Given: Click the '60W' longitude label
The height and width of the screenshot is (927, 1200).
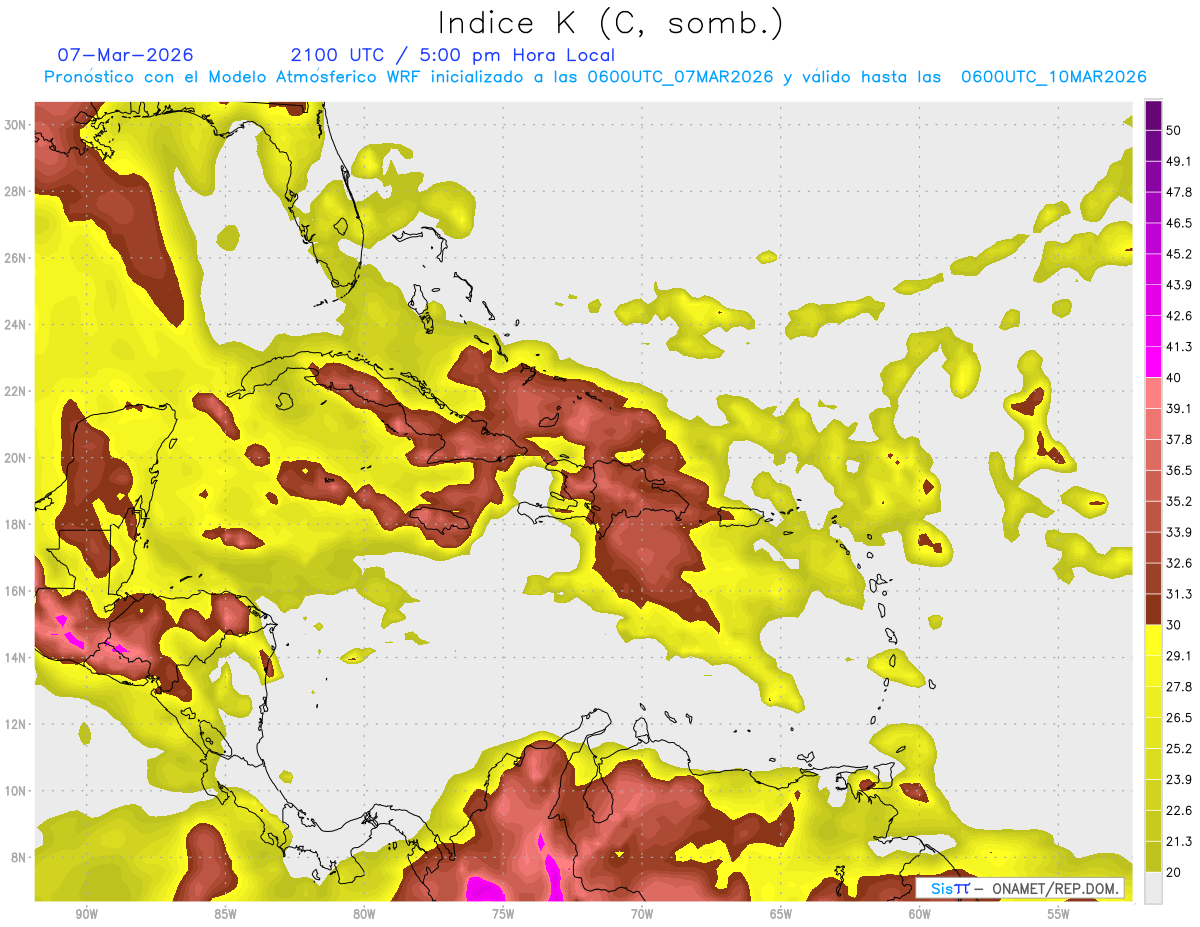Looking at the screenshot, I should click(x=920, y=914).
